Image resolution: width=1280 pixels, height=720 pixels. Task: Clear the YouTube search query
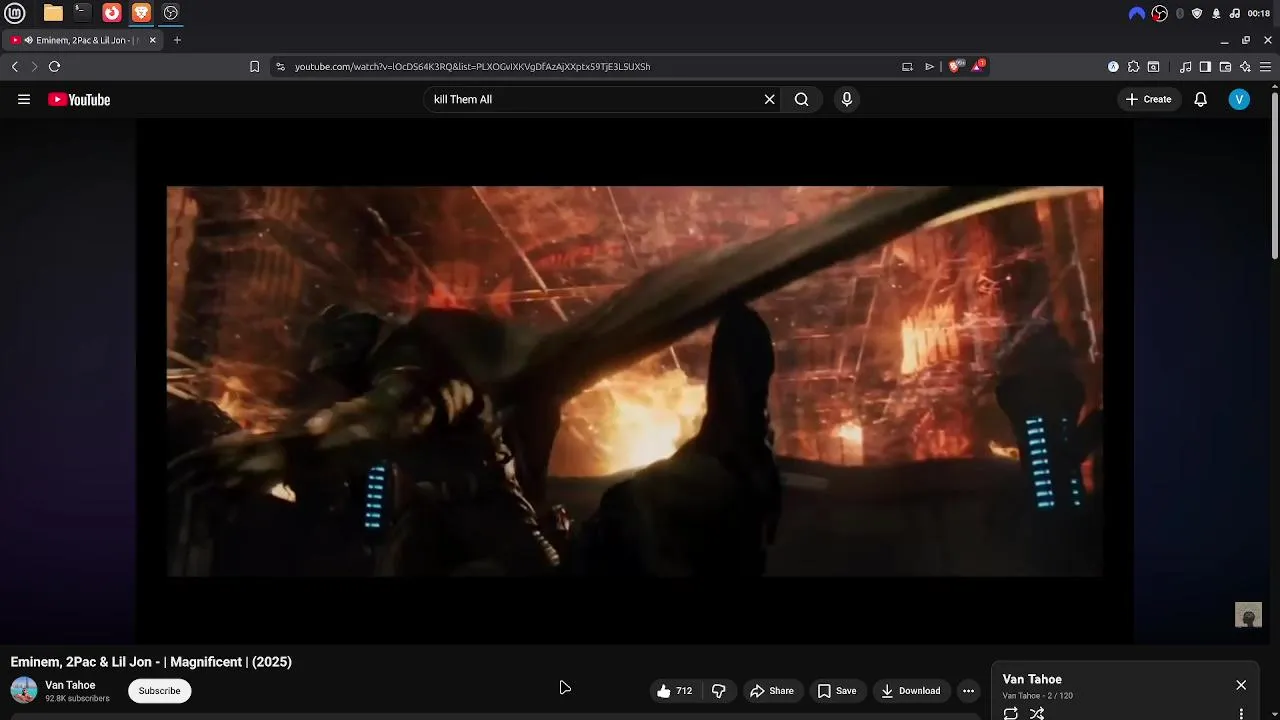click(770, 99)
